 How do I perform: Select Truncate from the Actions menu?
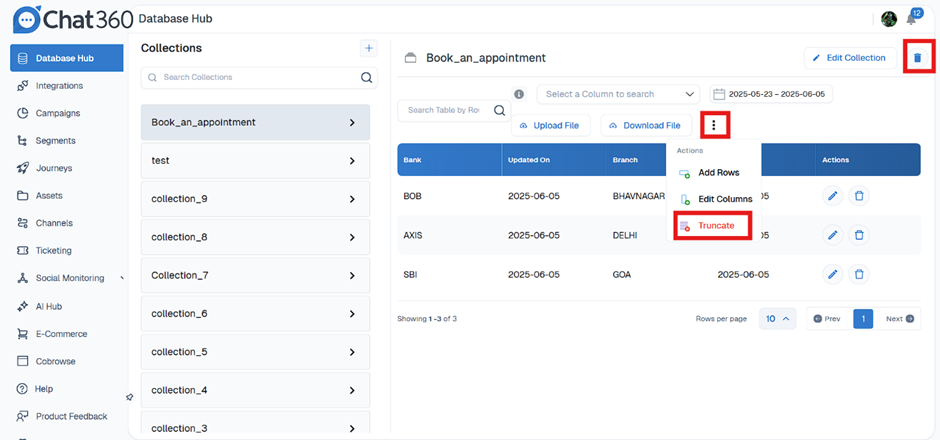click(715, 226)
